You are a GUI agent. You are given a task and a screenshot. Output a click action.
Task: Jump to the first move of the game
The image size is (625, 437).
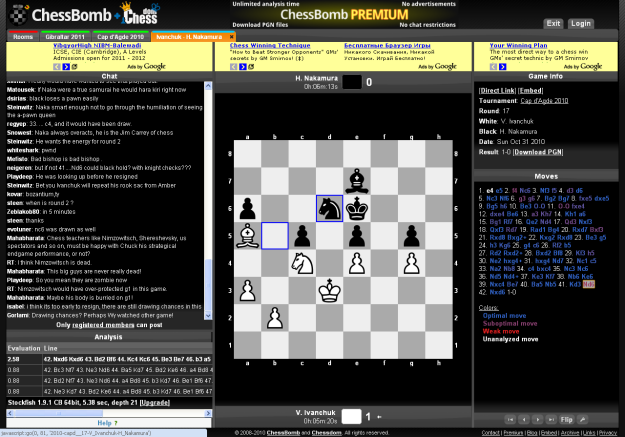[511, 419]
